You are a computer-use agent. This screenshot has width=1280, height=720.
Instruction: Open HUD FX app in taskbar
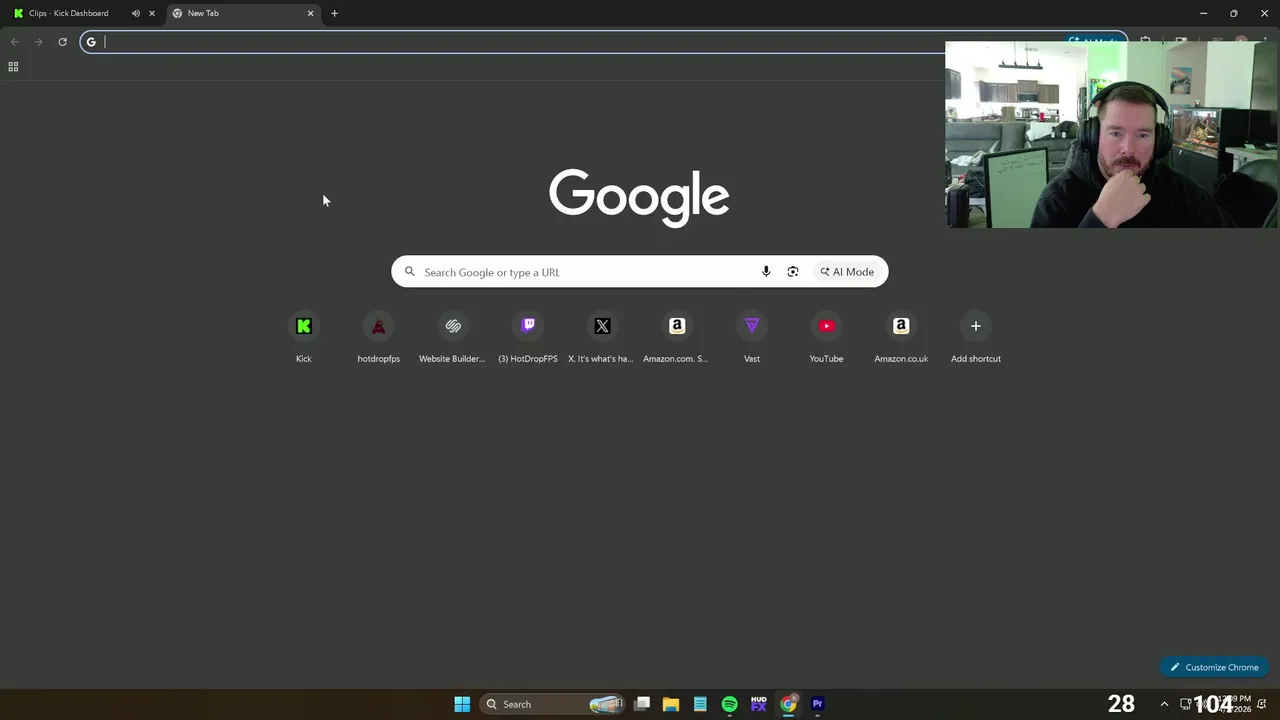(759, 704)
